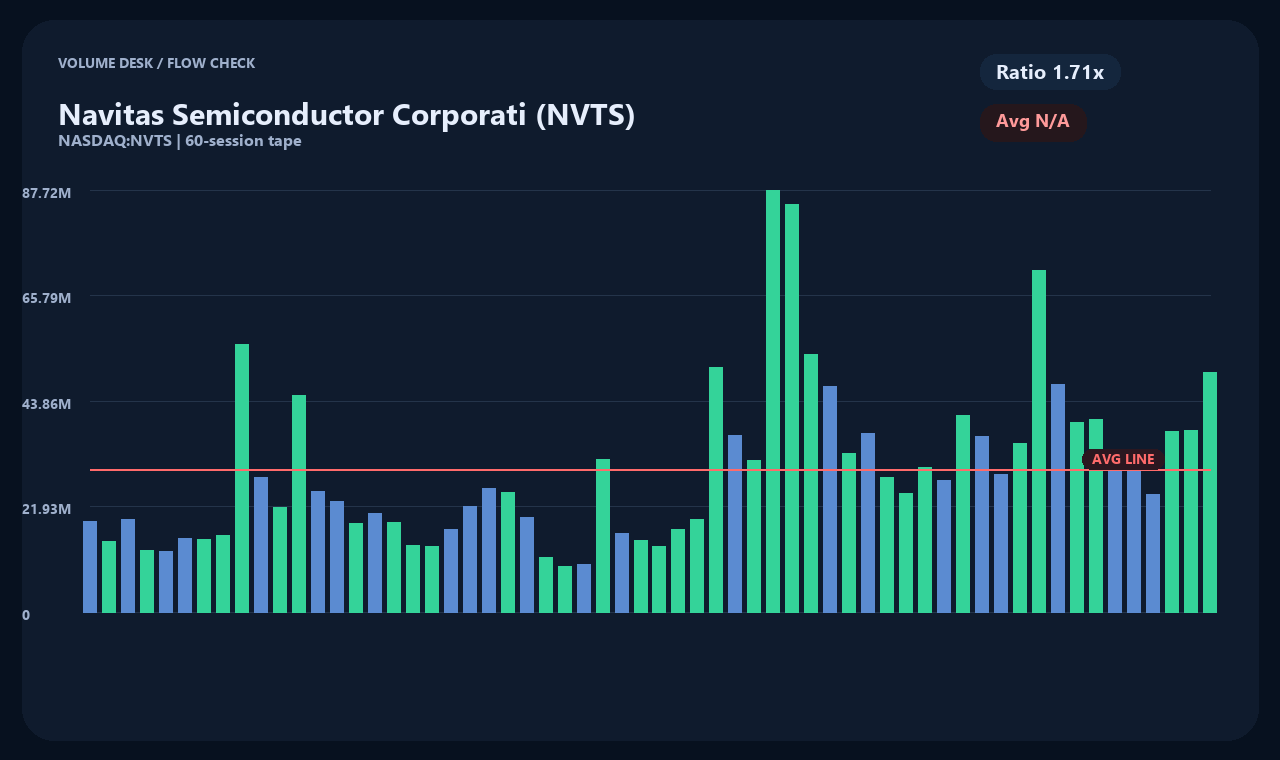This screenshot has width=1280, height=760.
Task: Select the 65.79M axis label
Action: coord(47,298)
